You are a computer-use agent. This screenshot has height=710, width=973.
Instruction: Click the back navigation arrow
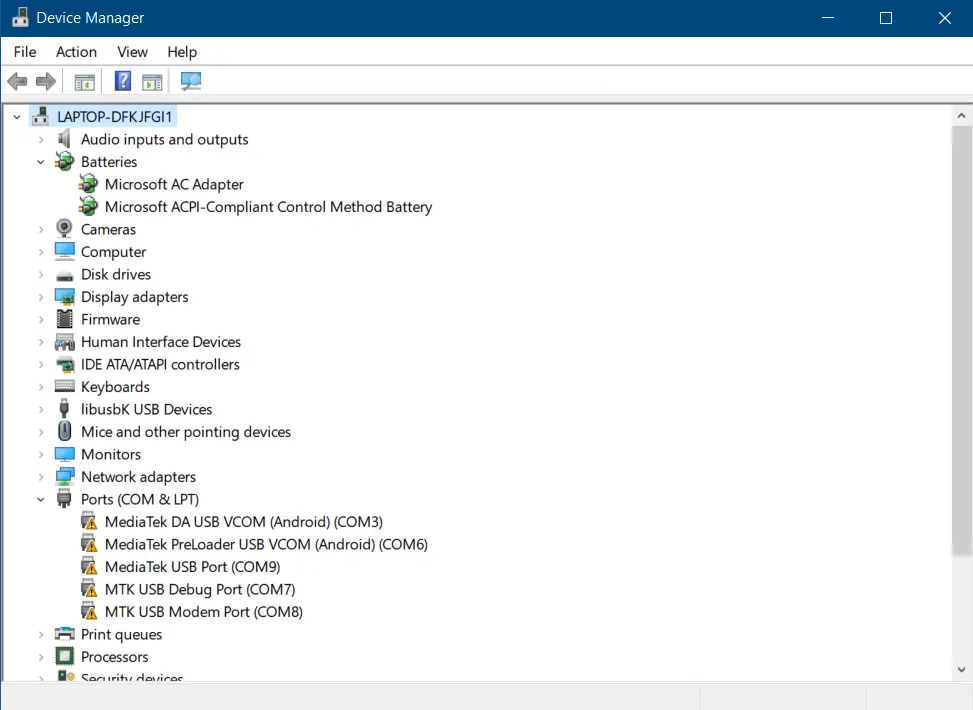click(17, 81)
